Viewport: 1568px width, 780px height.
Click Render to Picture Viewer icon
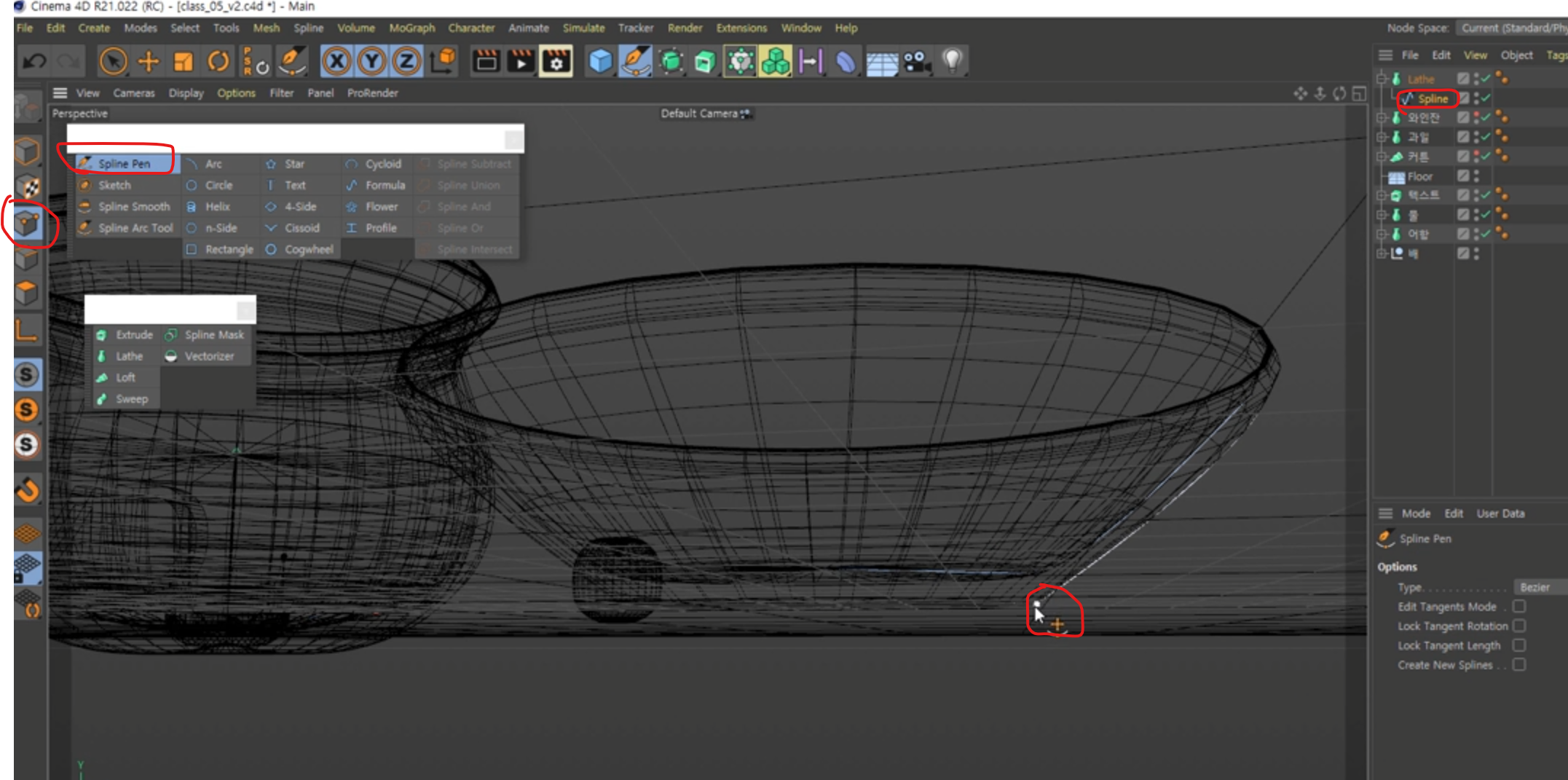click(521, 62)
